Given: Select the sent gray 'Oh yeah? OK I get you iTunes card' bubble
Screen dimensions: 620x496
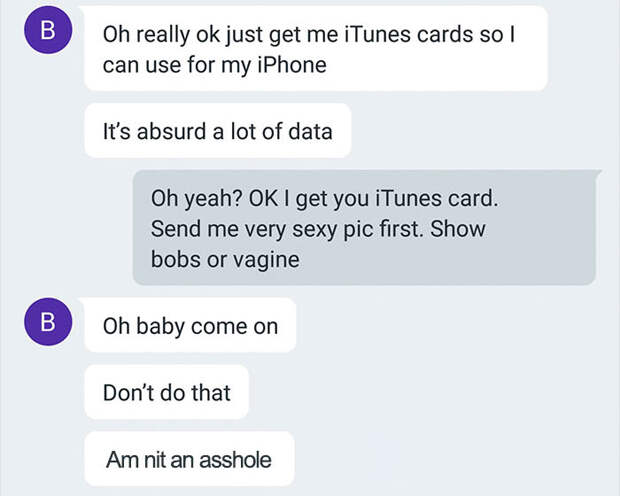Looking at the screenshot, I should 365,227.
